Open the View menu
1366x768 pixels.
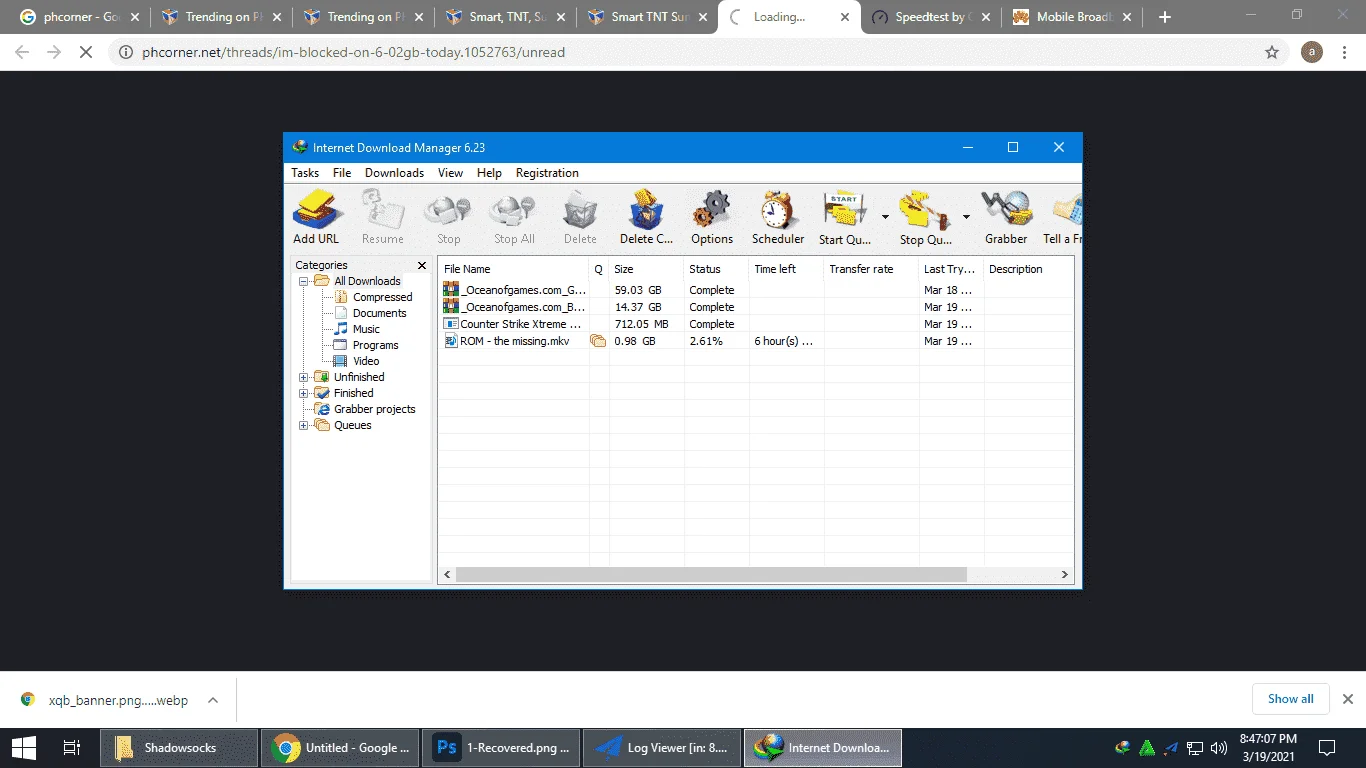click(x=450, y=173)
